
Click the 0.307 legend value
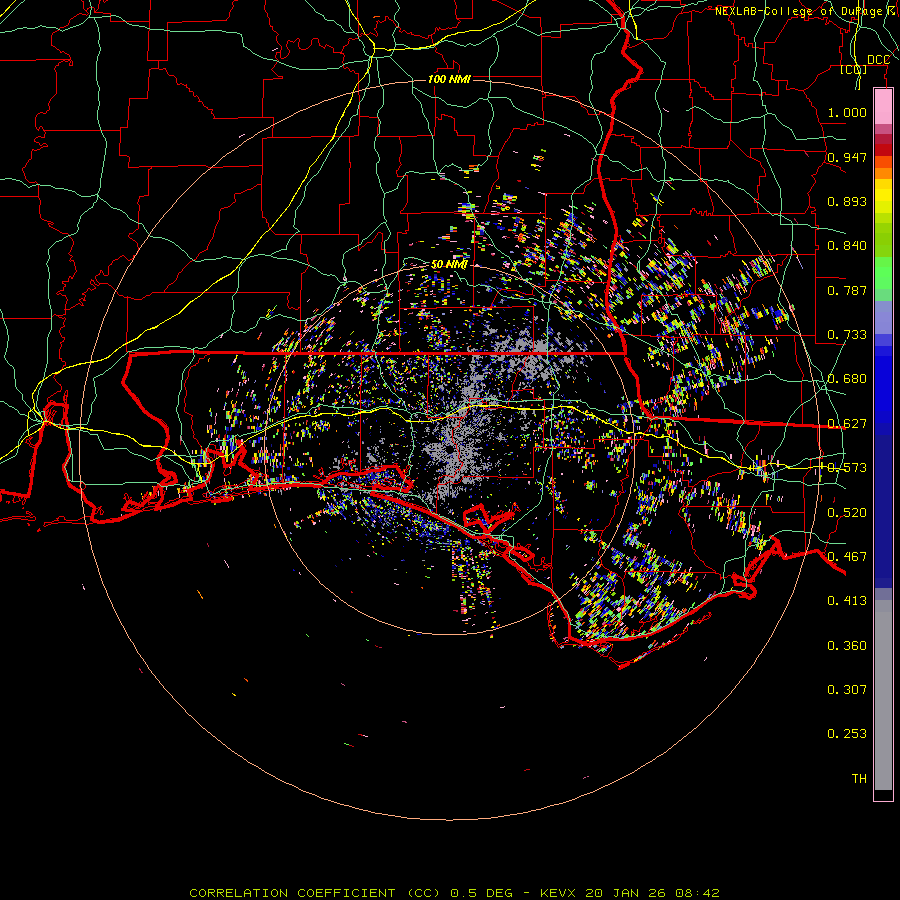tap(847, 690)
